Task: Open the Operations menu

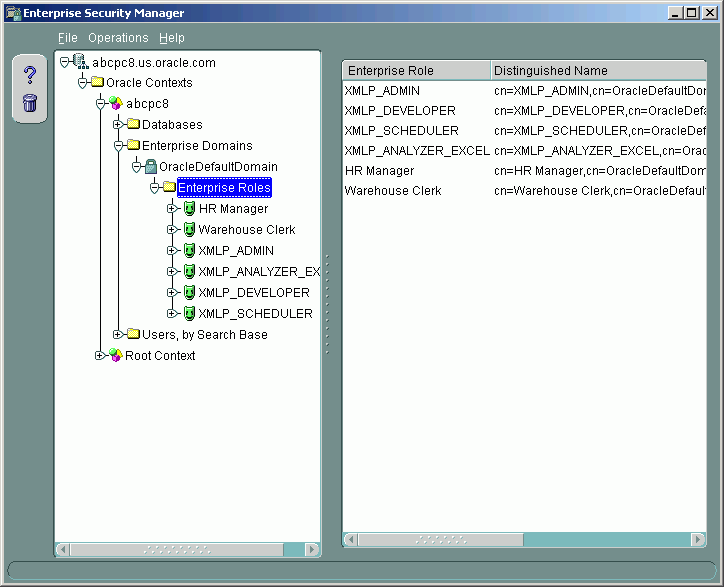Action: click(x=118, y=38)
